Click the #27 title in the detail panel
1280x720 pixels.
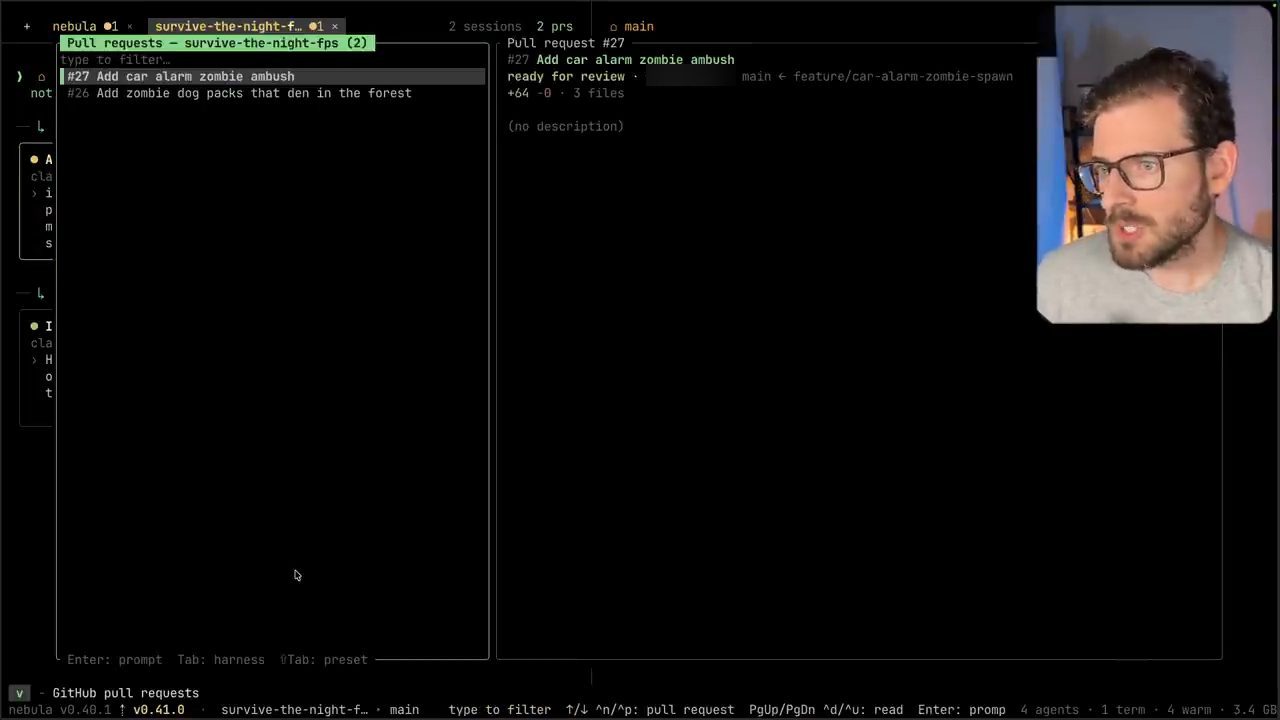[621, 60]
